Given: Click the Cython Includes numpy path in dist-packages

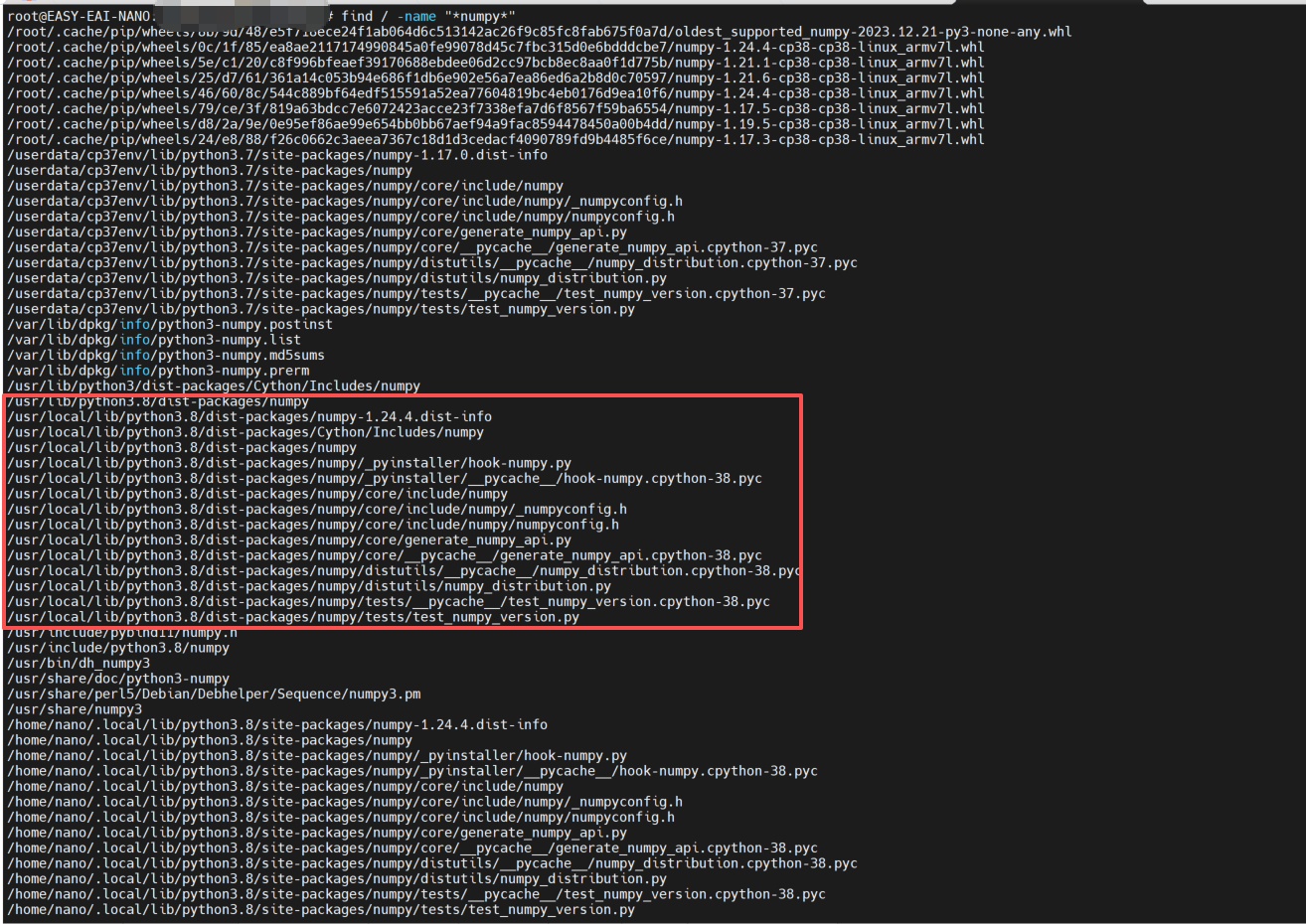Looking at the screenshot, I should [x=229, y=385].
